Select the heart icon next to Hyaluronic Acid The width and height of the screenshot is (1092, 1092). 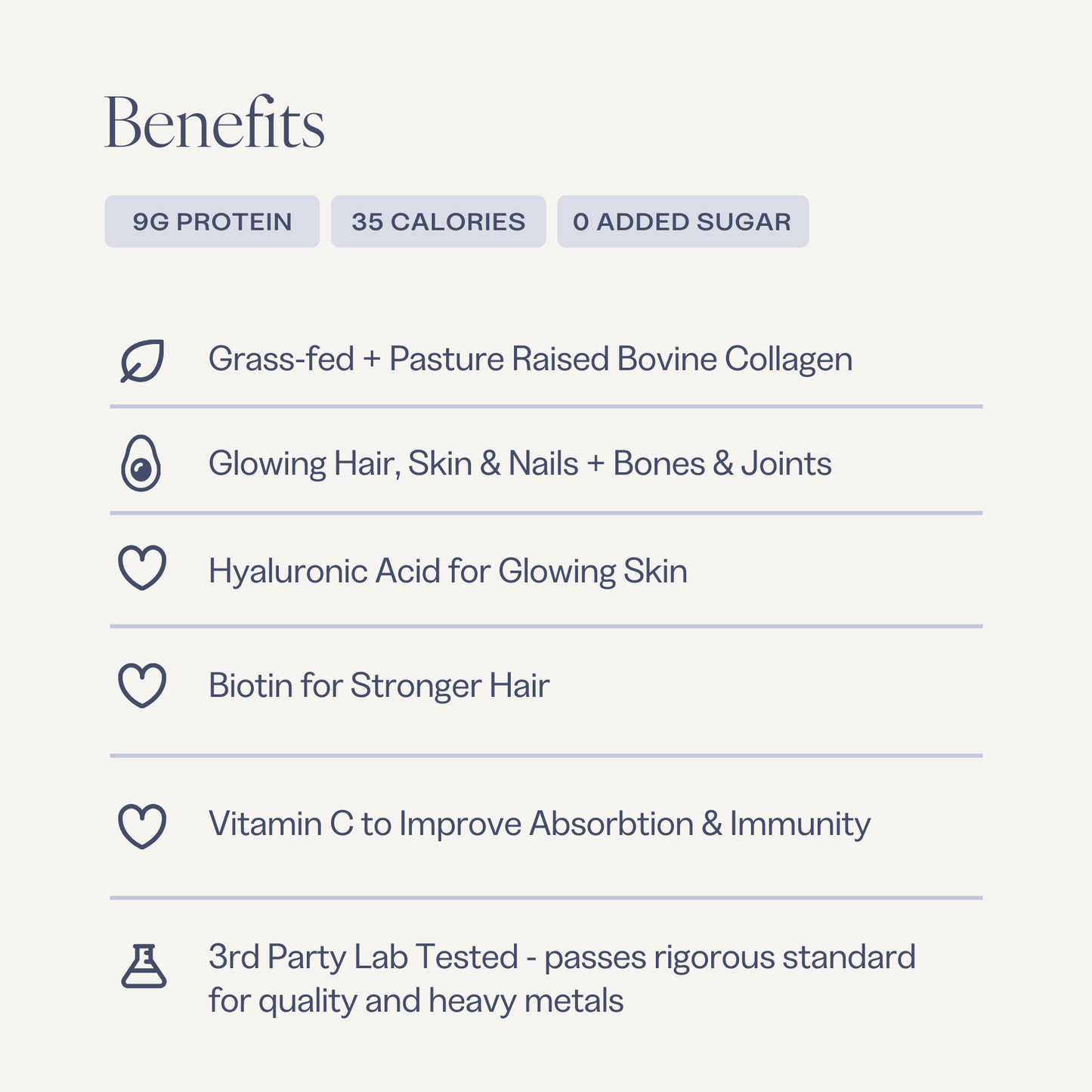tap(142, 568)
